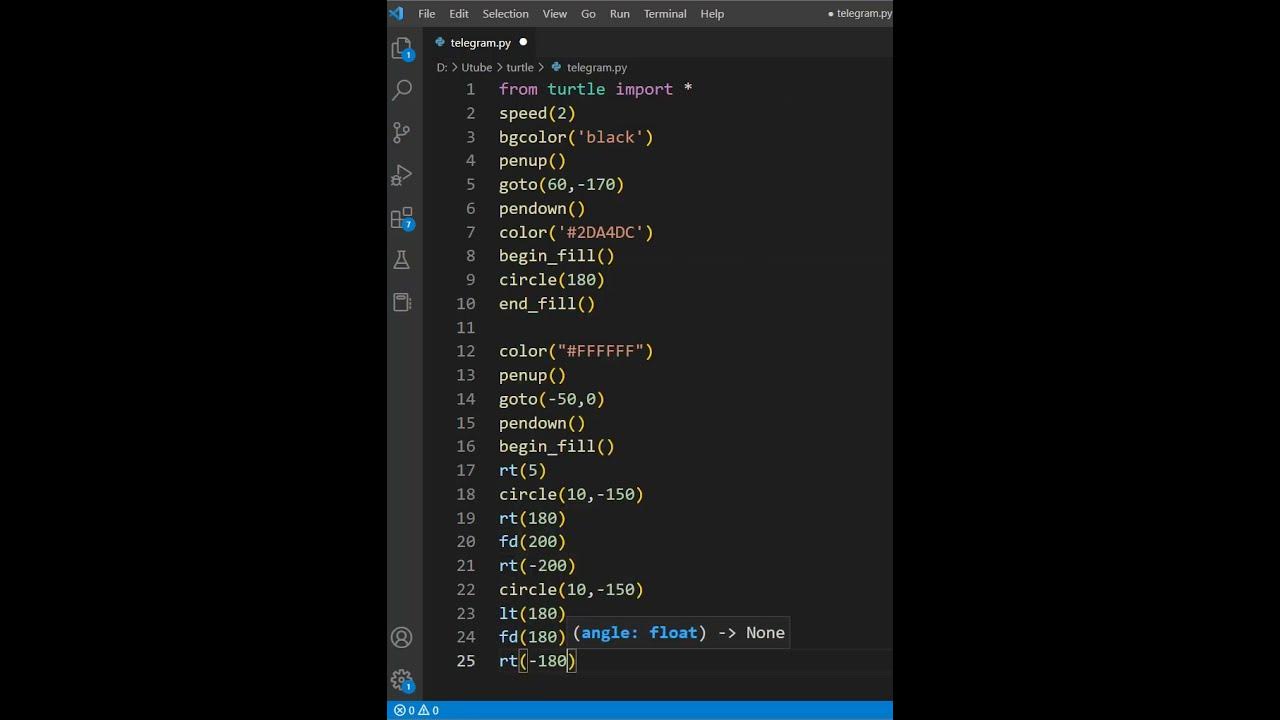
Task: Open the Accounts icon in activity bar
Action: coord(402,637)
